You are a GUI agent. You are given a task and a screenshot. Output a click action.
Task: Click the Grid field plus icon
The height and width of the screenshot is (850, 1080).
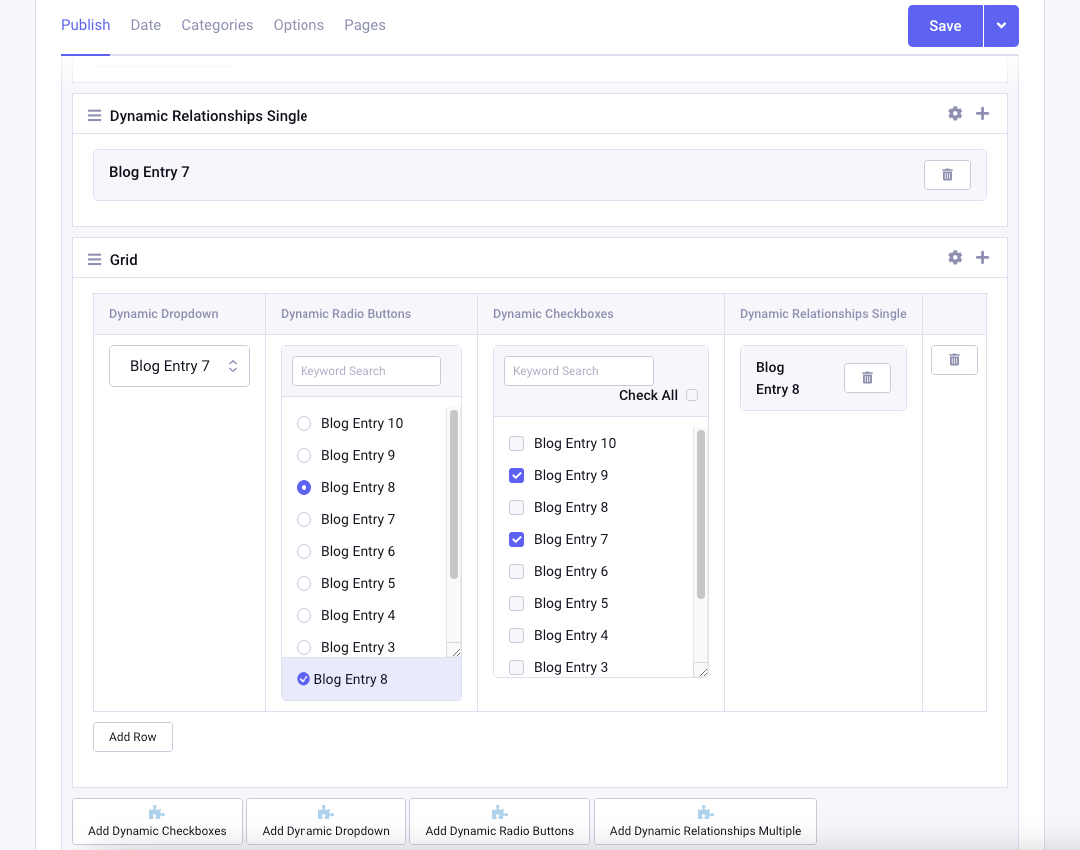[x=982, y=258]
